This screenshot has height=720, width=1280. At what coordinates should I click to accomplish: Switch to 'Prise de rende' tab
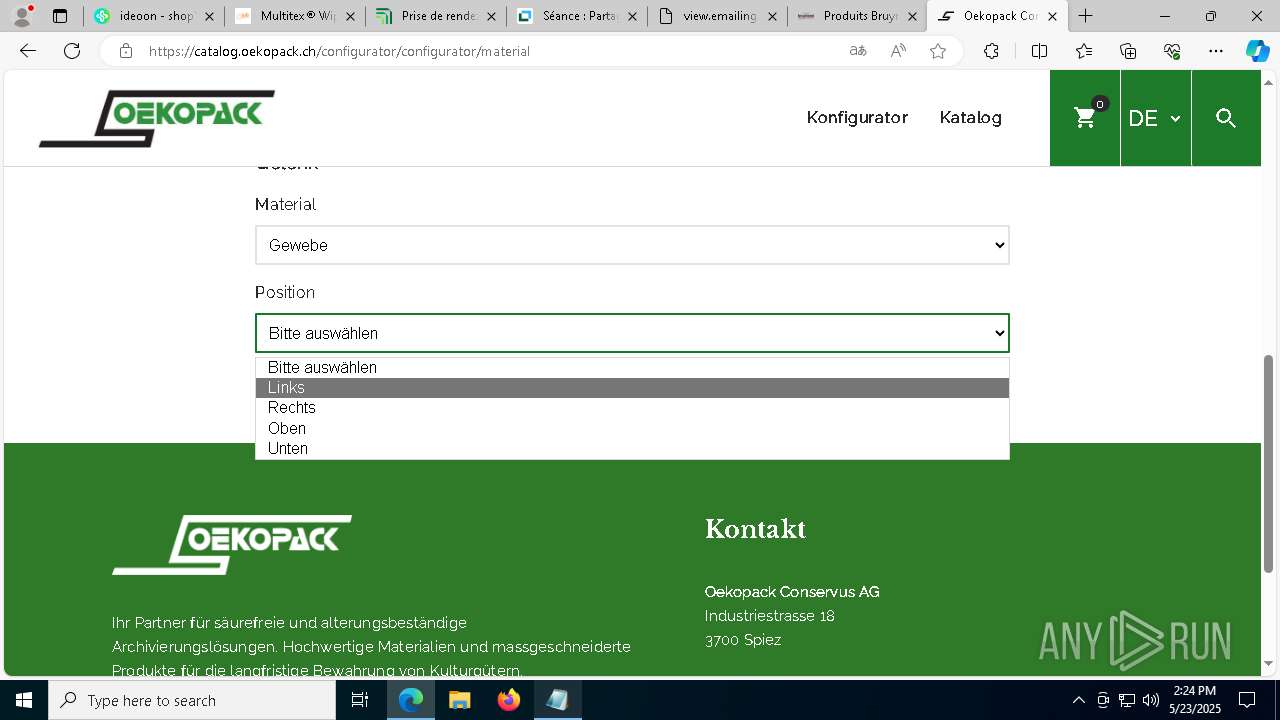(x=436, y=16)
